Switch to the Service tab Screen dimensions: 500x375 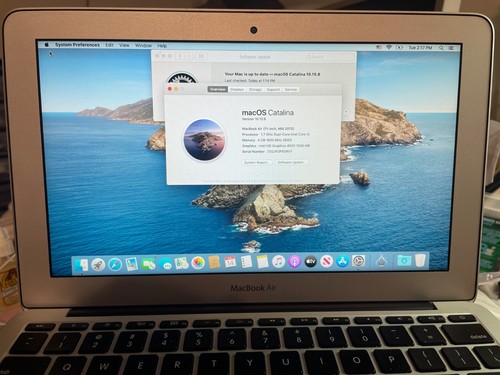click(x=291, y=89)
